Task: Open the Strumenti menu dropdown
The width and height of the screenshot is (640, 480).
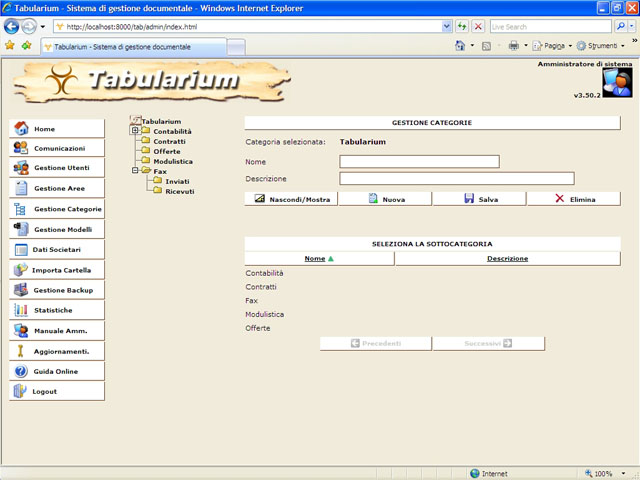Action: tap(623, 46)
